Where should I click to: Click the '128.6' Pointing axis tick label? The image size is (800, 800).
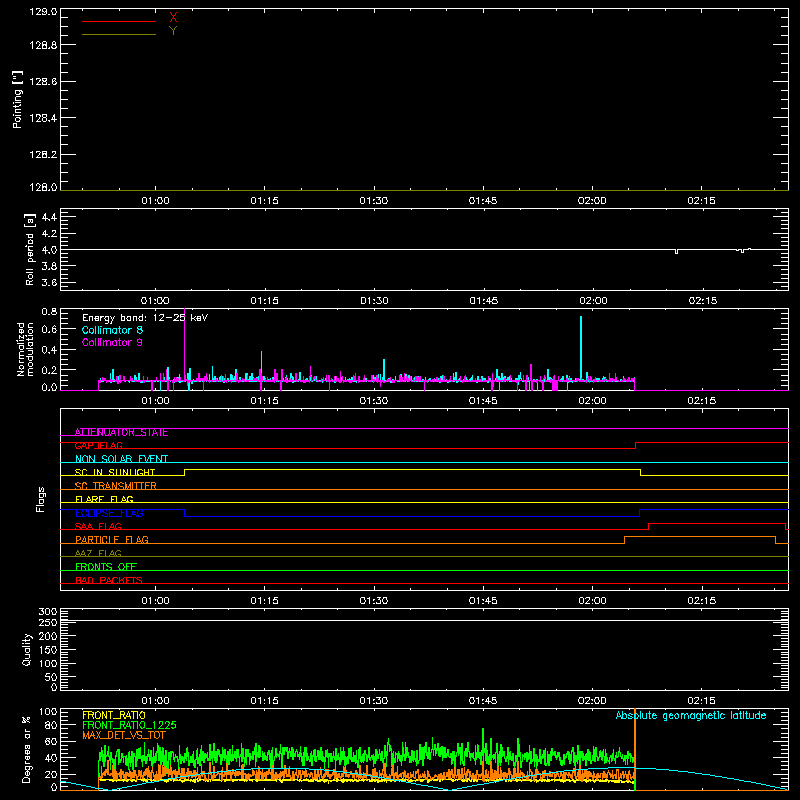point(43,82)
